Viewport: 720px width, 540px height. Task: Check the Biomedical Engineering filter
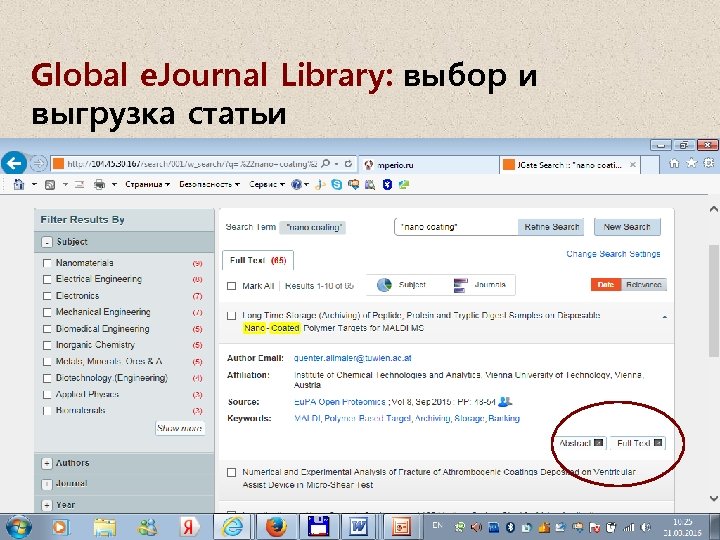[x=47, y=329]
